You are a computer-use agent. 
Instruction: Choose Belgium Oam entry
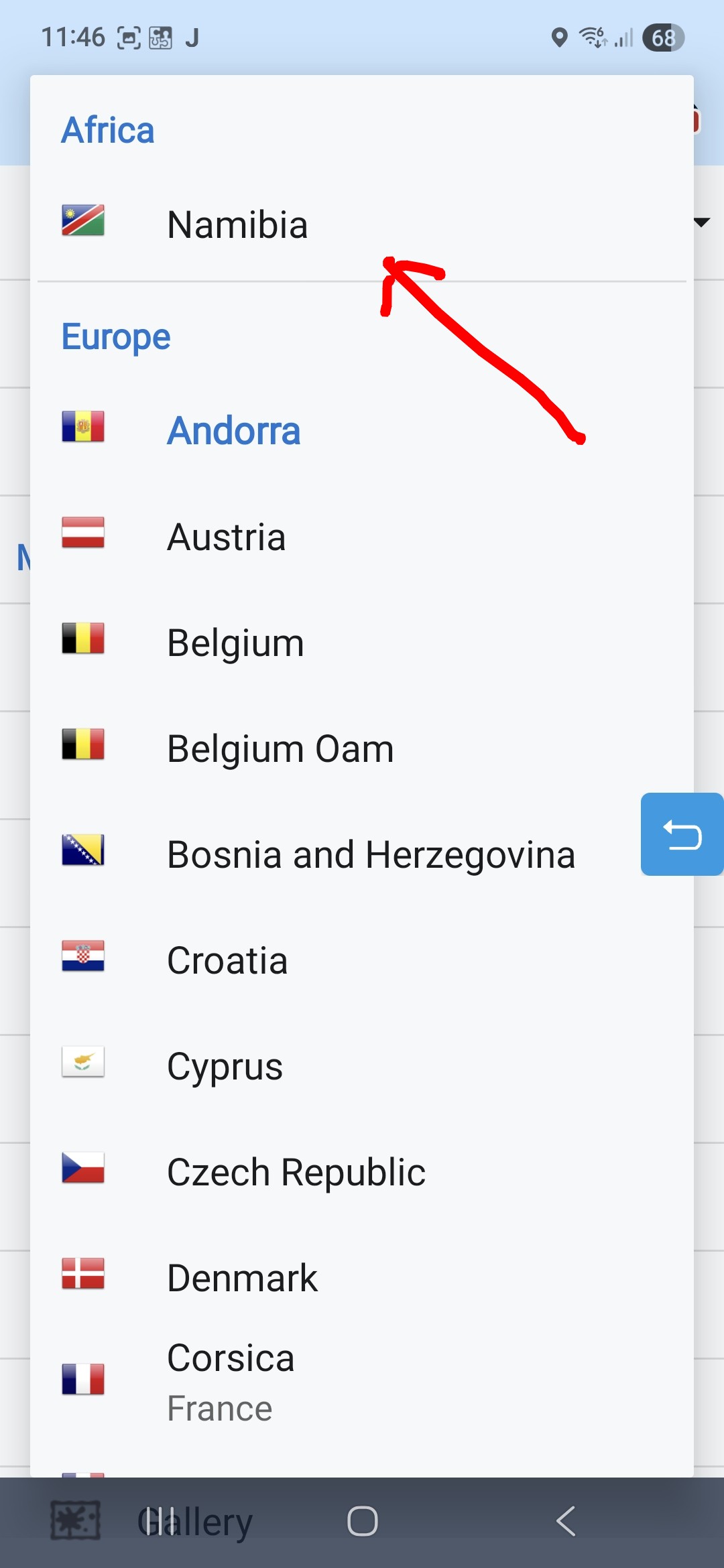(280, 749)
